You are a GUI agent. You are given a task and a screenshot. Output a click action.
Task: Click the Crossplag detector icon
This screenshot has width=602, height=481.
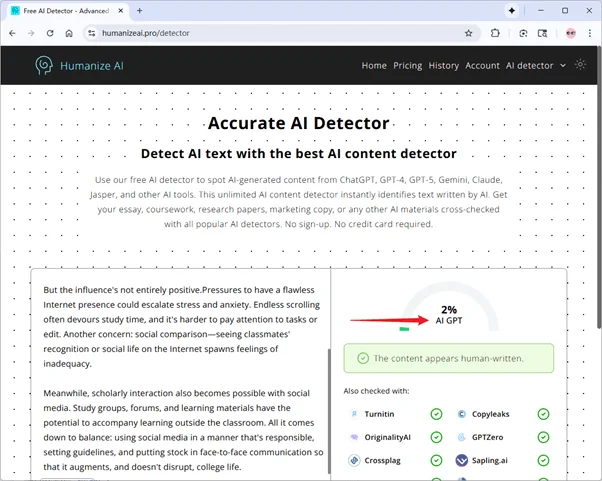point(354,461)
